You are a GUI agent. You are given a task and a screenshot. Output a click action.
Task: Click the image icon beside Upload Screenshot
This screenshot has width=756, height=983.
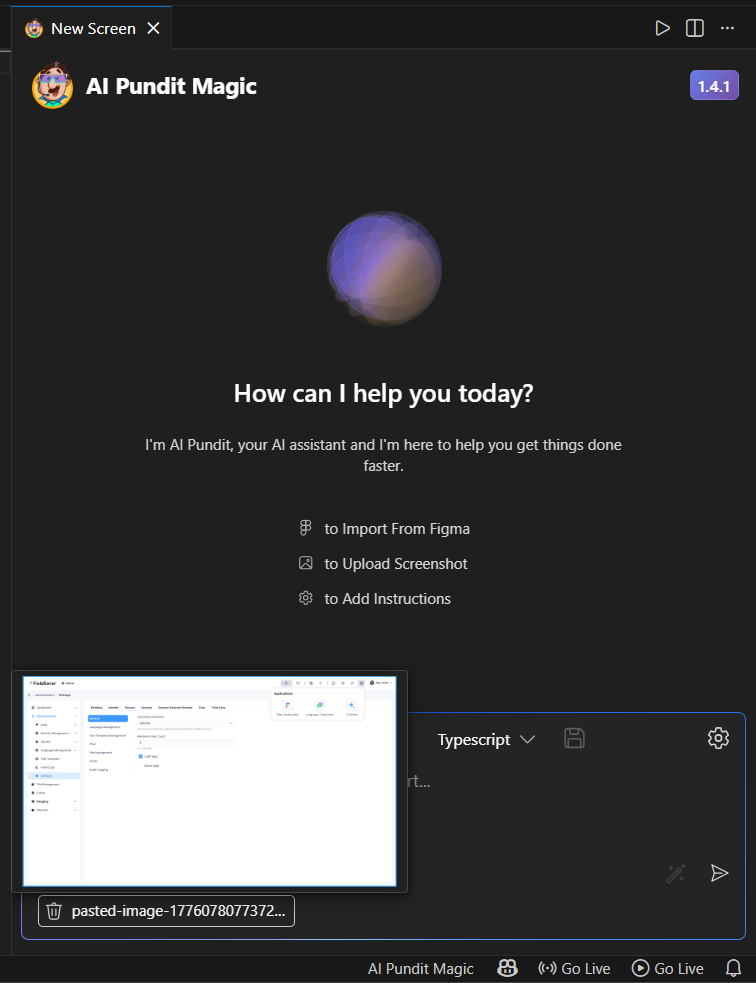point(305,563)
